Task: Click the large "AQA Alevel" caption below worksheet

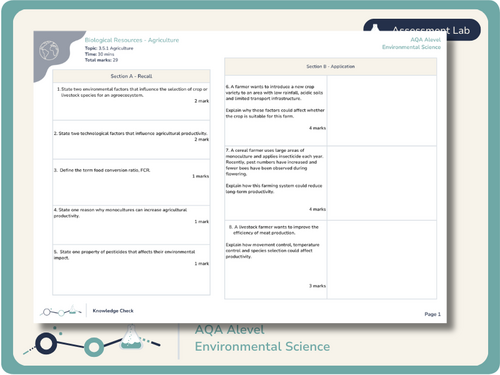Action: point(230,330)
